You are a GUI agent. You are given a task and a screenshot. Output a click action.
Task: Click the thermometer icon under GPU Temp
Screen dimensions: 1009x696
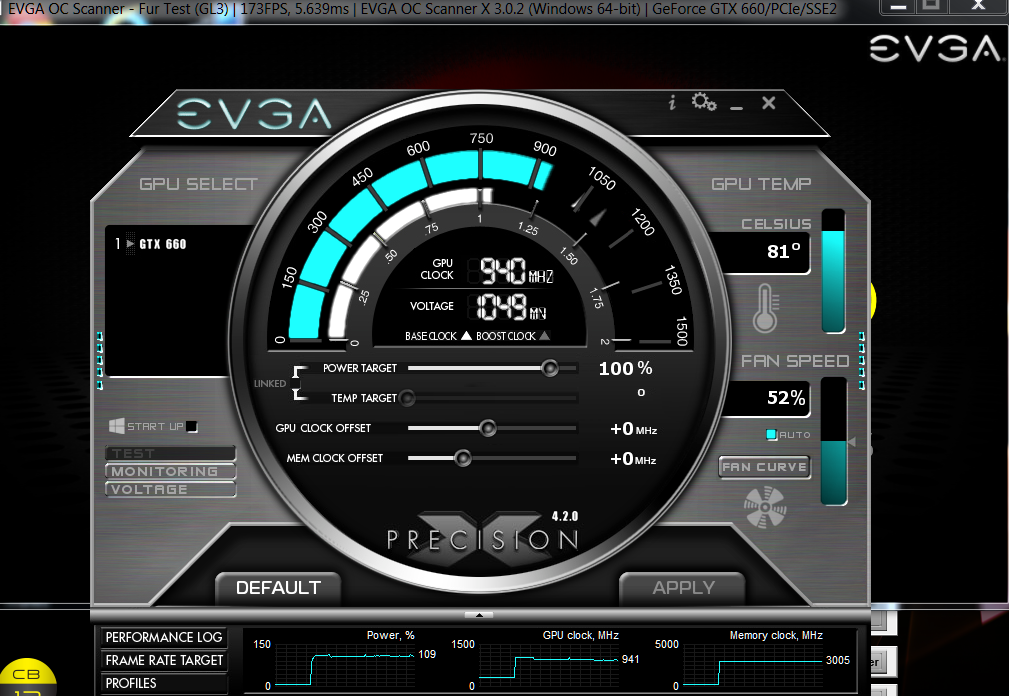[765, 308]
